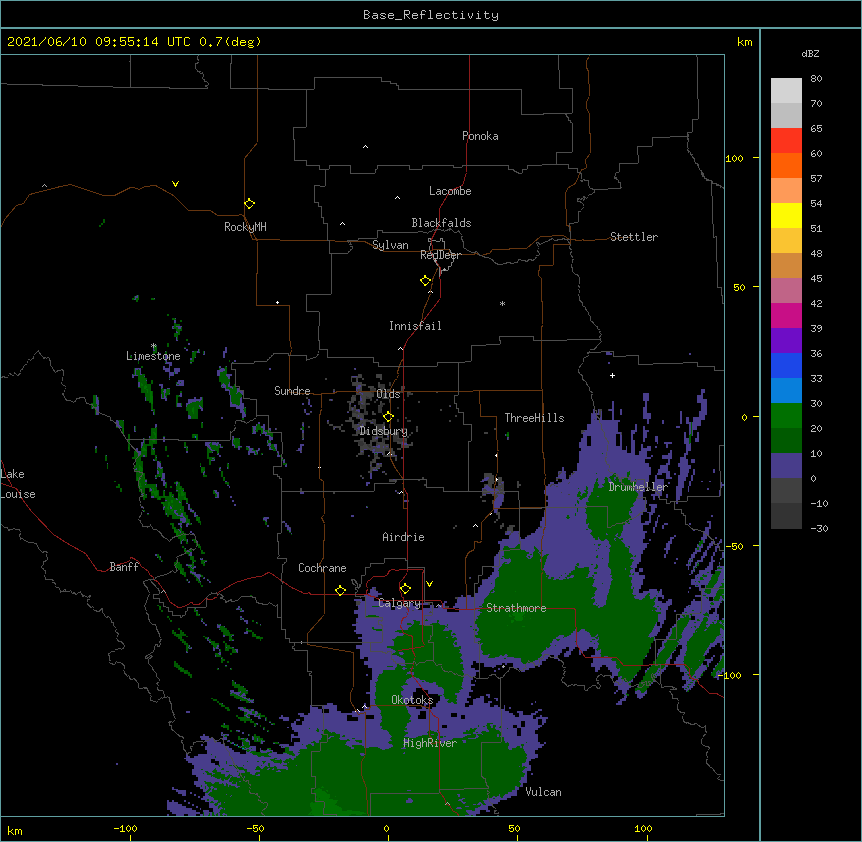Click the -30 value in the dBZ legend

click(819, 529)
